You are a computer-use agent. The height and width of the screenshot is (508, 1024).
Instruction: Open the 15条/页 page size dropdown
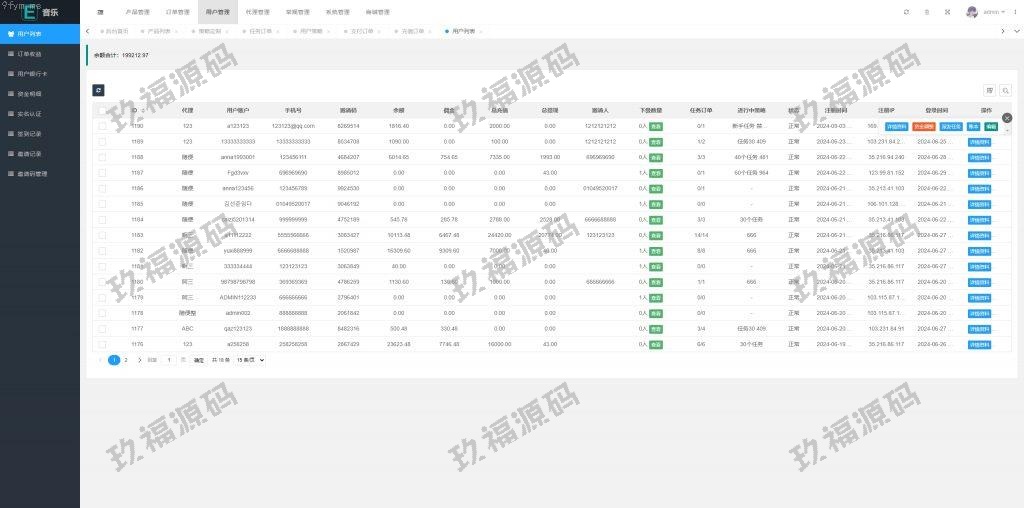(x=249, y=360)
